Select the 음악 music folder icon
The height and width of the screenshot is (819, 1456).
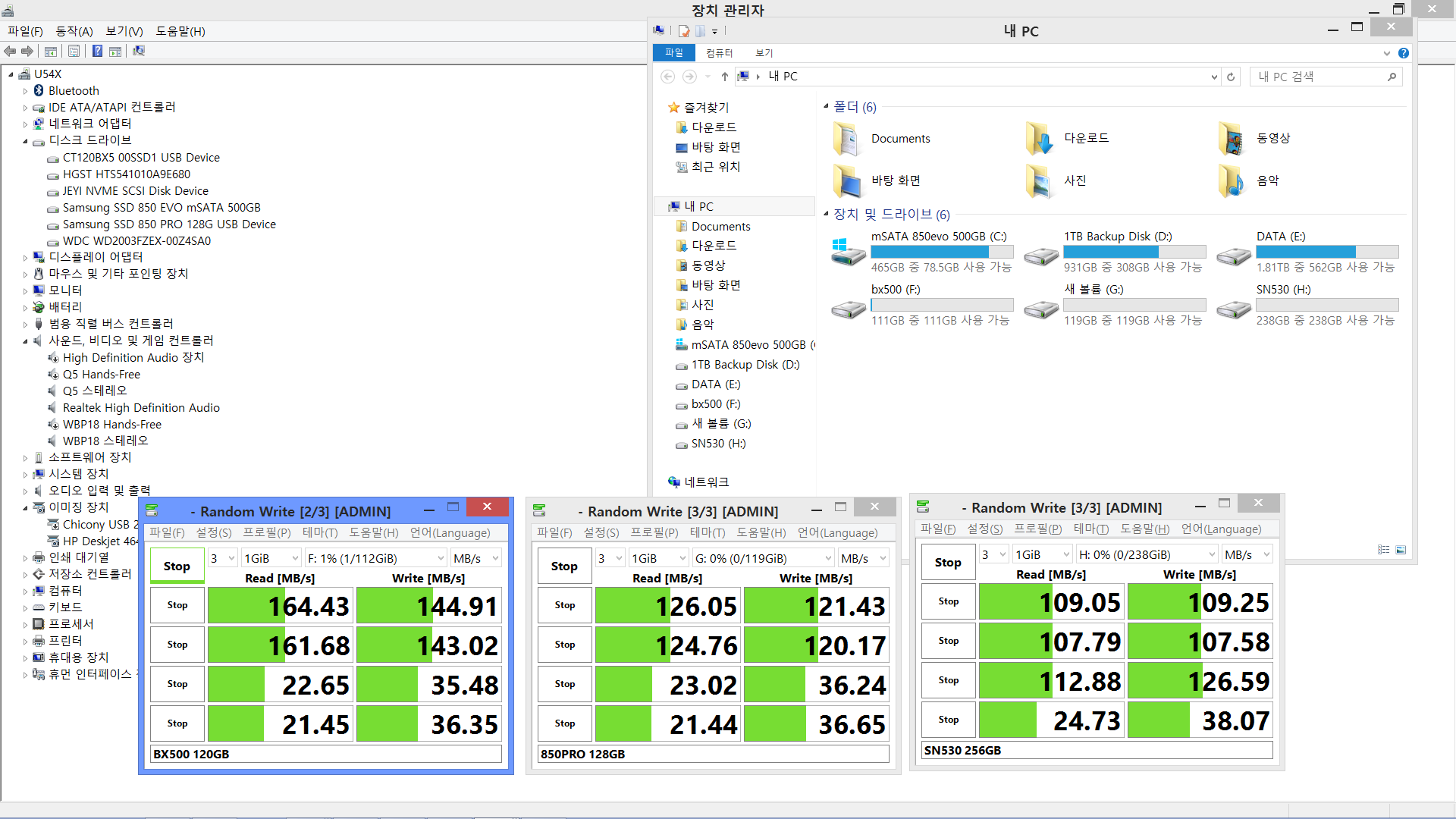[x=1232, y=181]
